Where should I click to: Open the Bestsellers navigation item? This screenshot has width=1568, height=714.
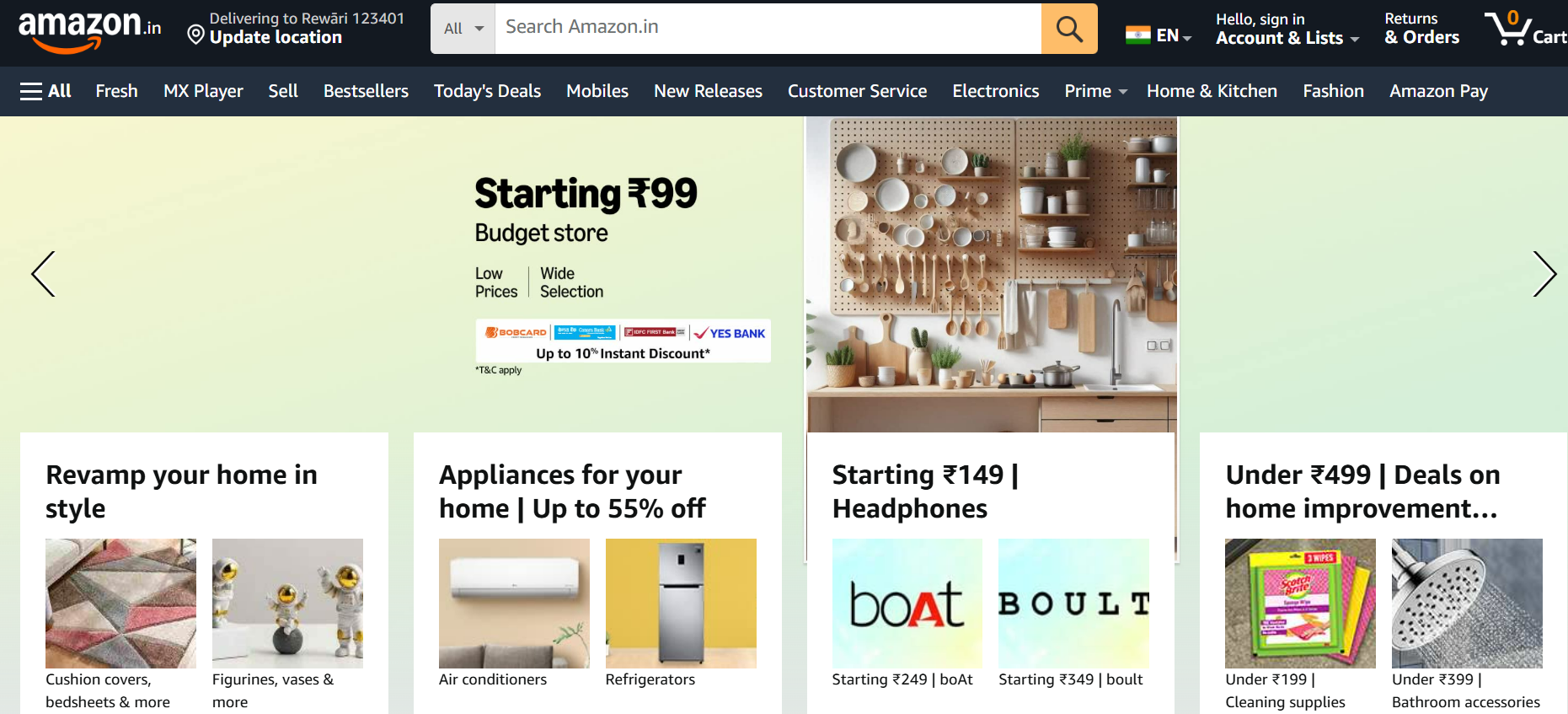(366, 91)
